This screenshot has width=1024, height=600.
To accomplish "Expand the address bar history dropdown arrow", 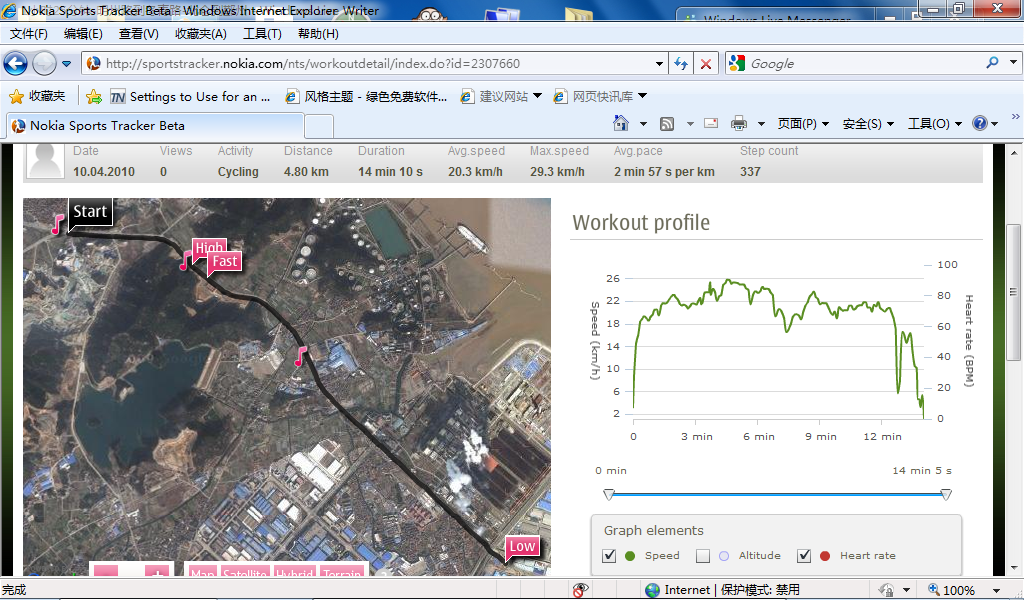I will (x=659, y=63).
